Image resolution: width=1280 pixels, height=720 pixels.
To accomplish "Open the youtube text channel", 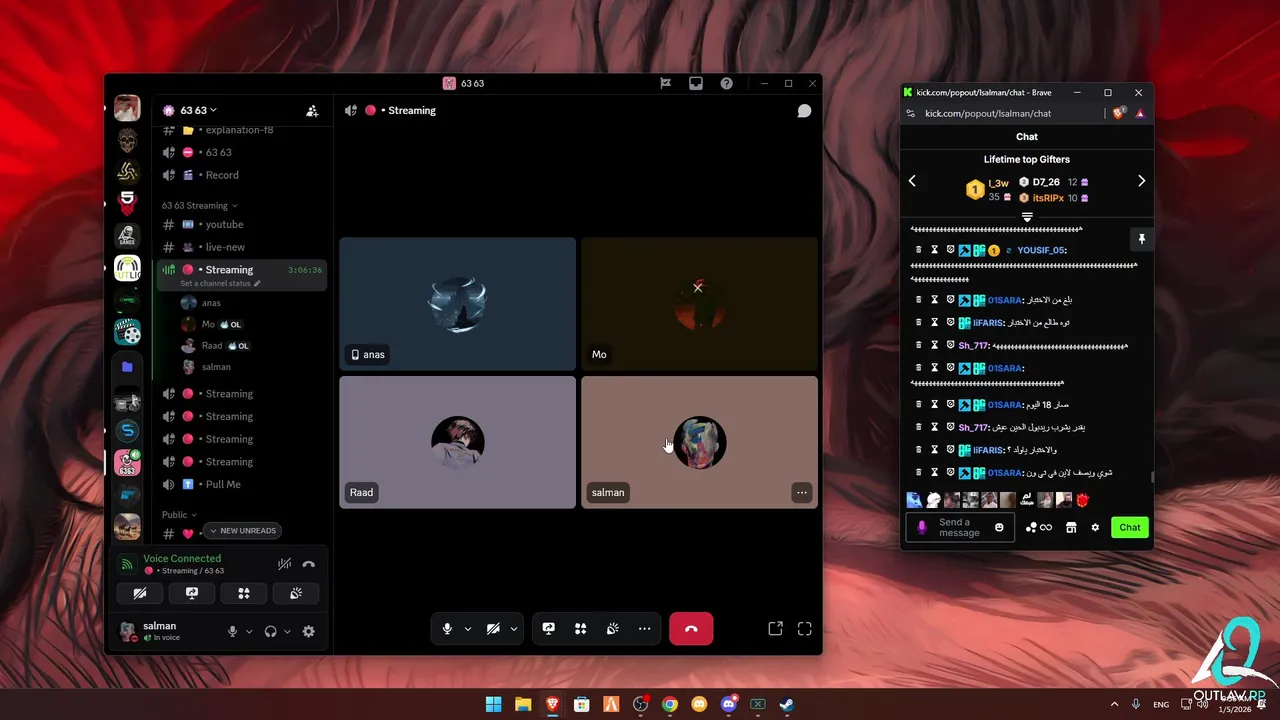I will pos(244,225).
